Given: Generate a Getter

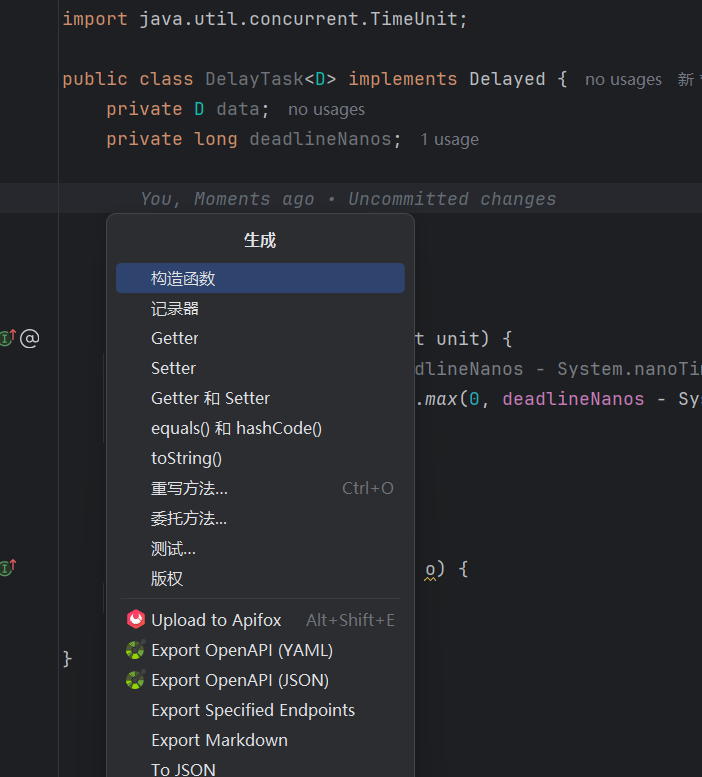Looking at the screenshot, I should [x=260, y=338].
